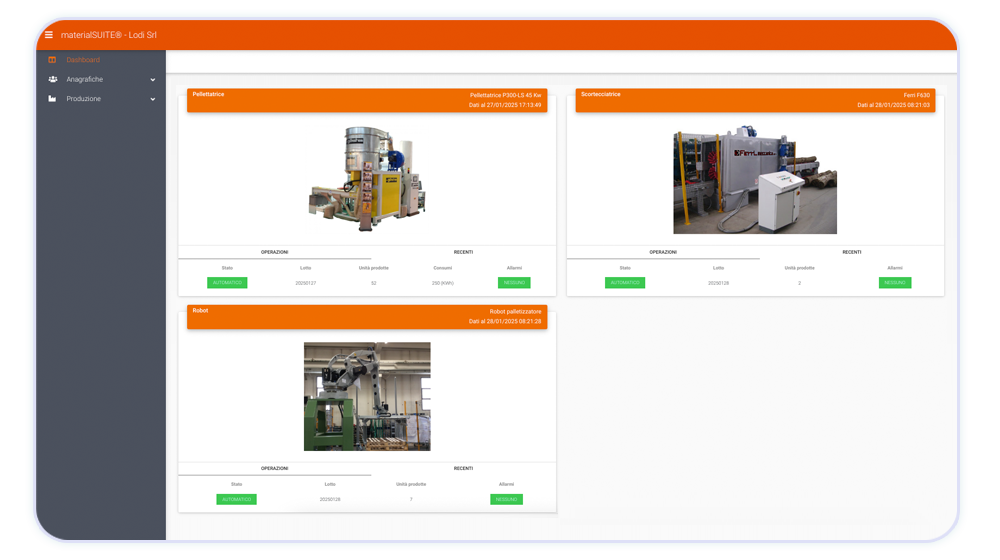Expand the Anagrafiche submenu chevron
Viewport: 1000px width, 560px height.
click(x=153, y=79)
